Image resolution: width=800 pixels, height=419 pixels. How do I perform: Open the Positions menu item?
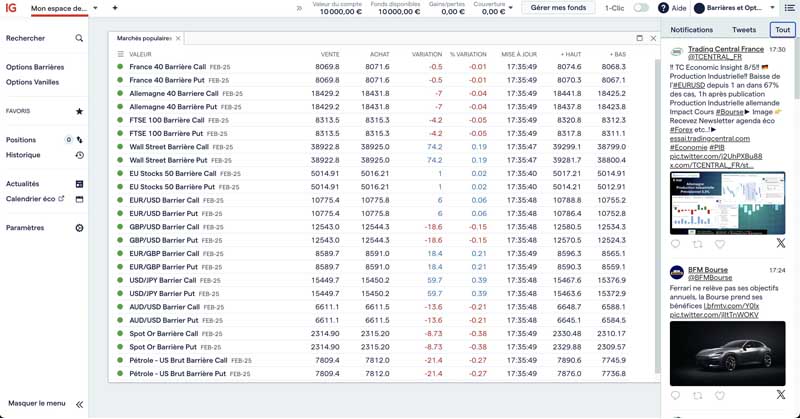click(21, 140)
